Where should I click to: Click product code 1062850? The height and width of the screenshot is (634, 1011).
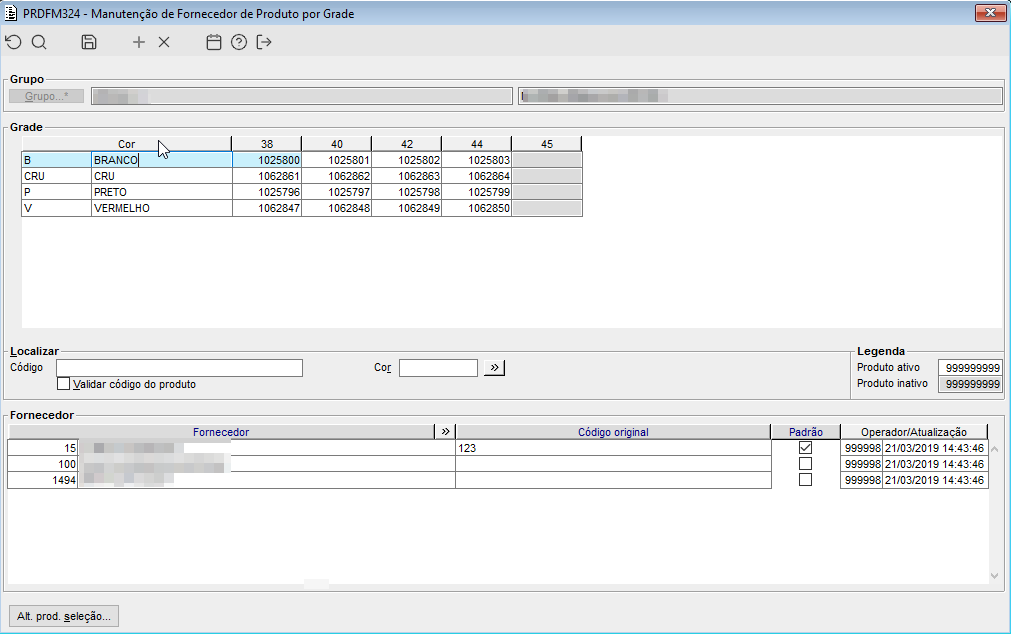click(x=476, y=208)
